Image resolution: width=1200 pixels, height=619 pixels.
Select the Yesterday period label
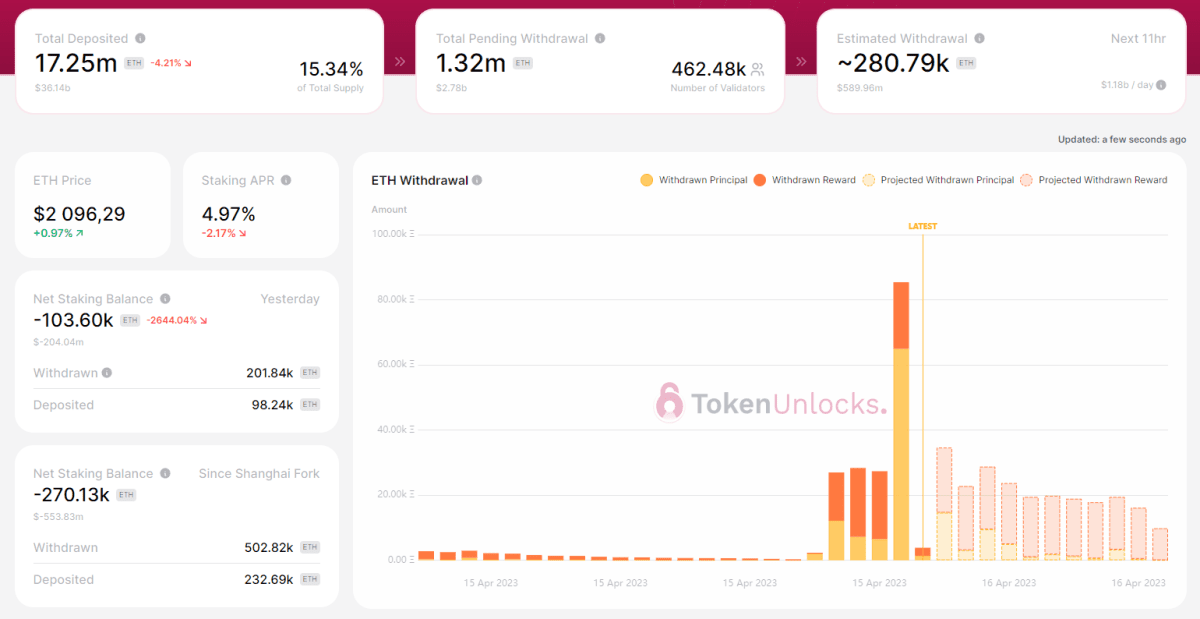[x=290, y=299]
